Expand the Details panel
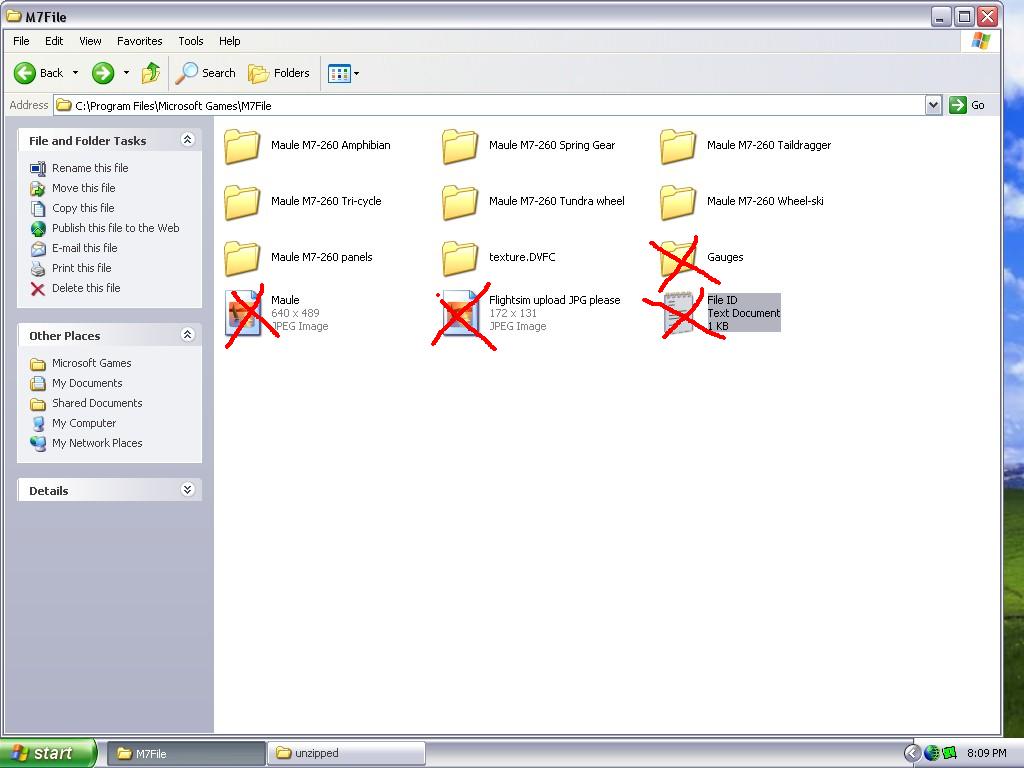Image resolution: width=1024 pixels, height=768 pixels. click(187, 490)
